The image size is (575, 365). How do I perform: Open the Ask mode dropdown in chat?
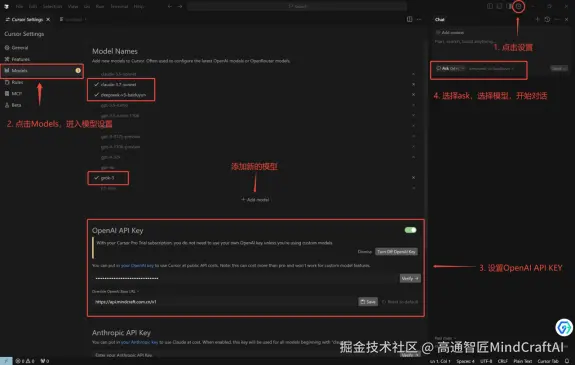coord(450,69)
